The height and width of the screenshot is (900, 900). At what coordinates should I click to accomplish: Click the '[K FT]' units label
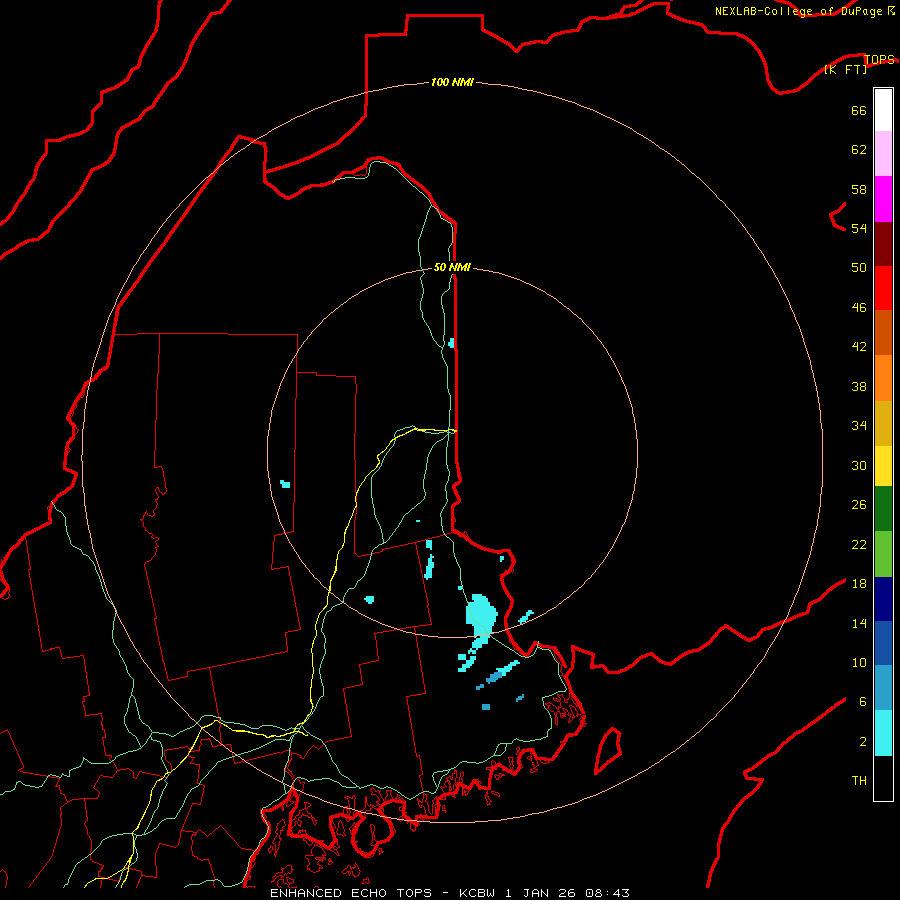(x=846, y=69)
